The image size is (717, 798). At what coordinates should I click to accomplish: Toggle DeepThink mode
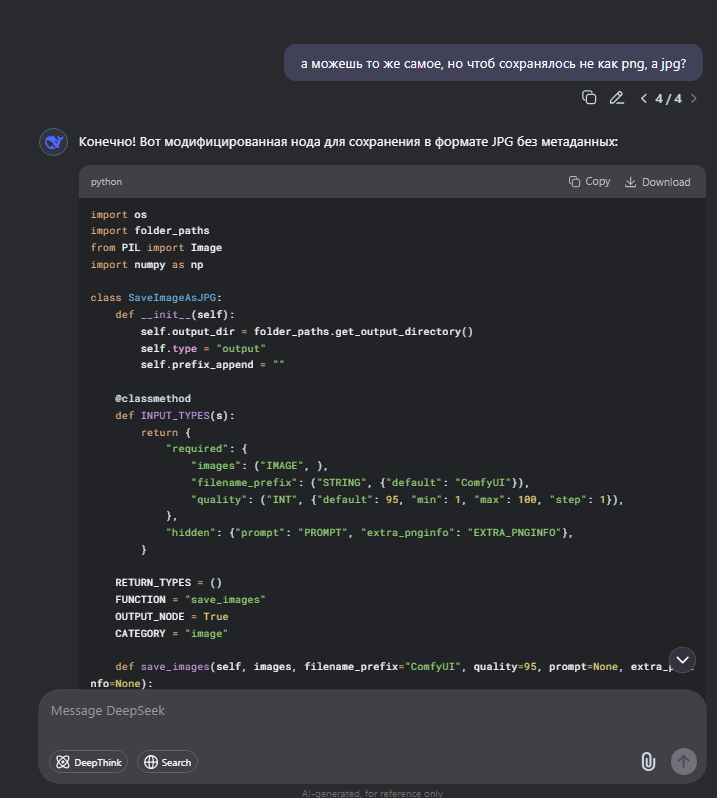tap(89, 762)
